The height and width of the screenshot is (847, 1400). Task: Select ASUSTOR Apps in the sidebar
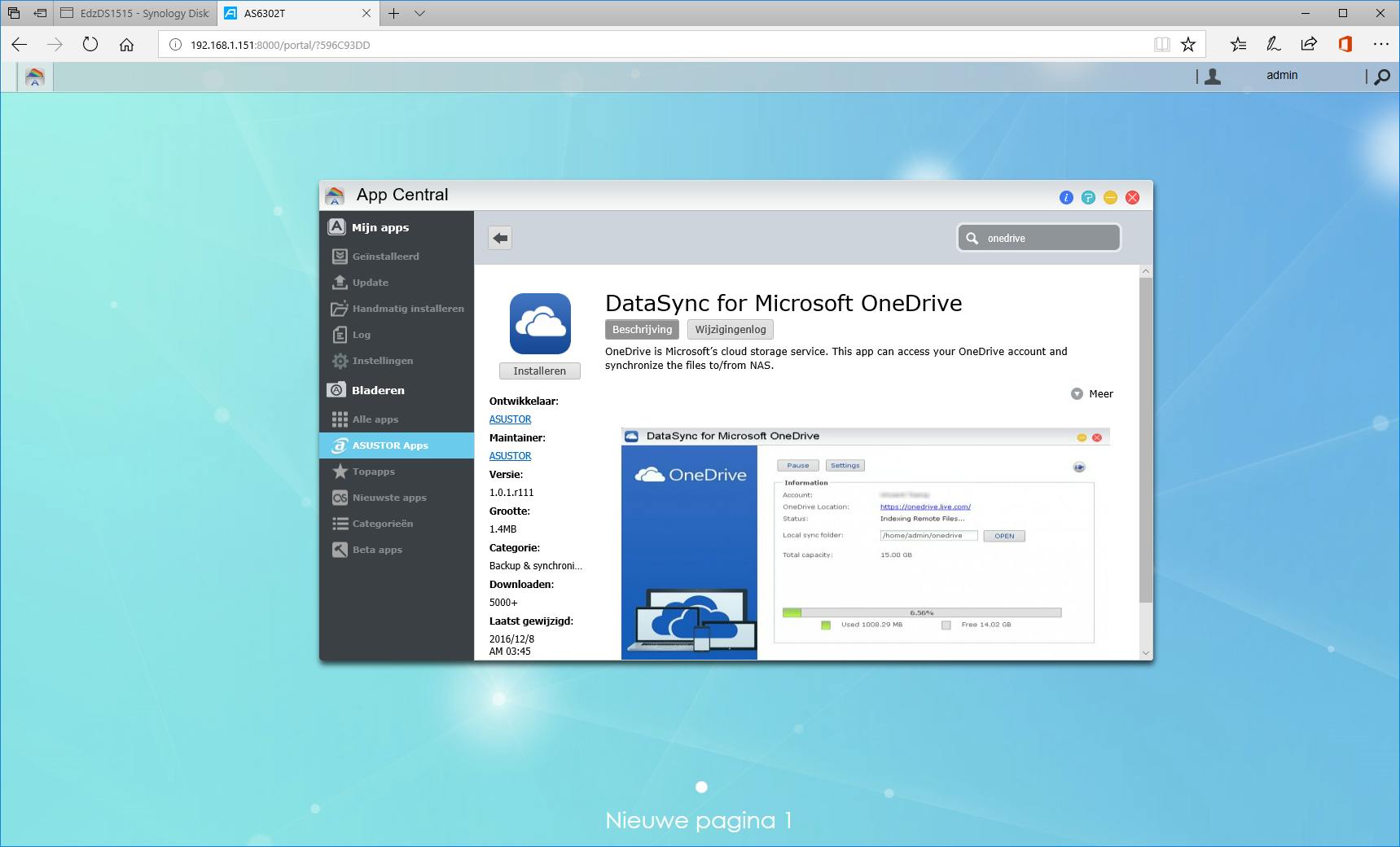397,445
